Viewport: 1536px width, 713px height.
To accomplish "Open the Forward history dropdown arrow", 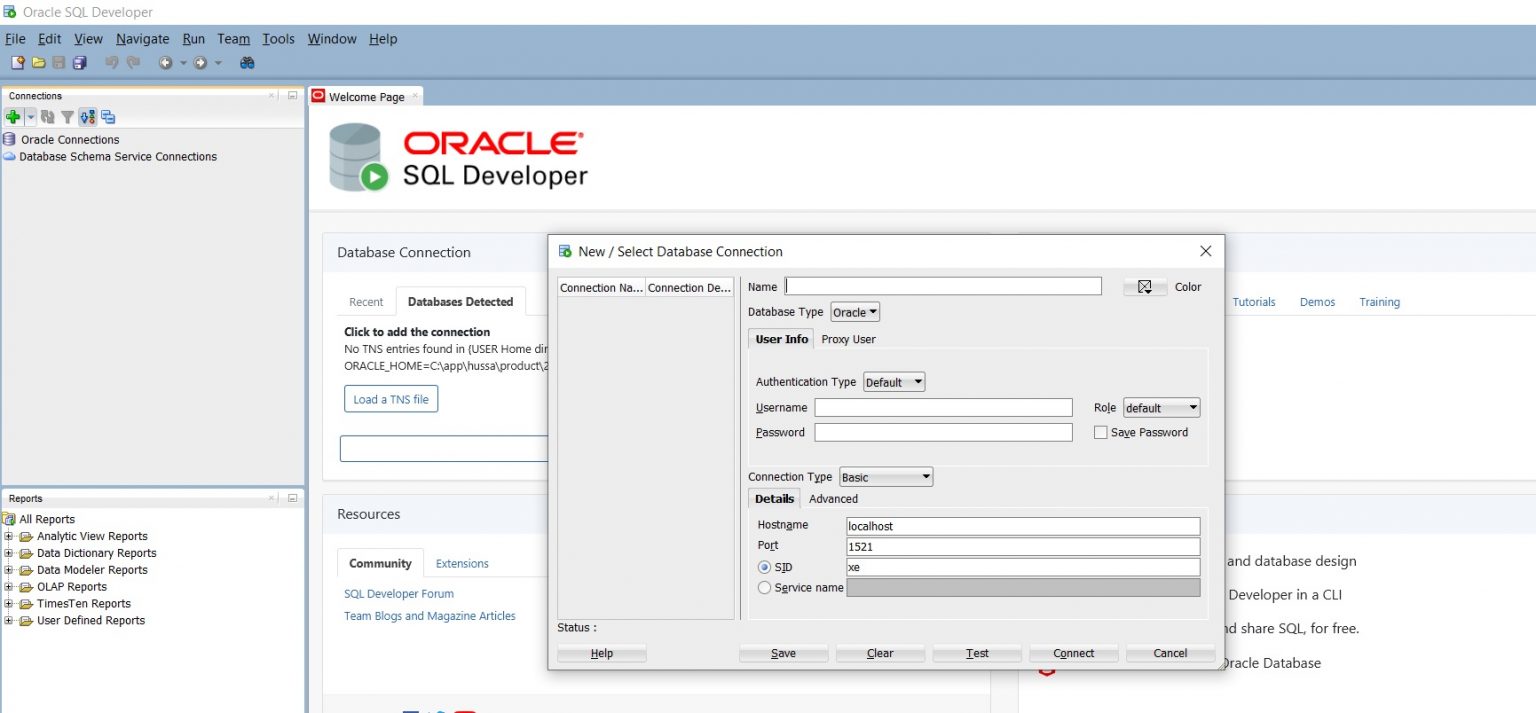I will pyautogui.click(x=218, y=62).
